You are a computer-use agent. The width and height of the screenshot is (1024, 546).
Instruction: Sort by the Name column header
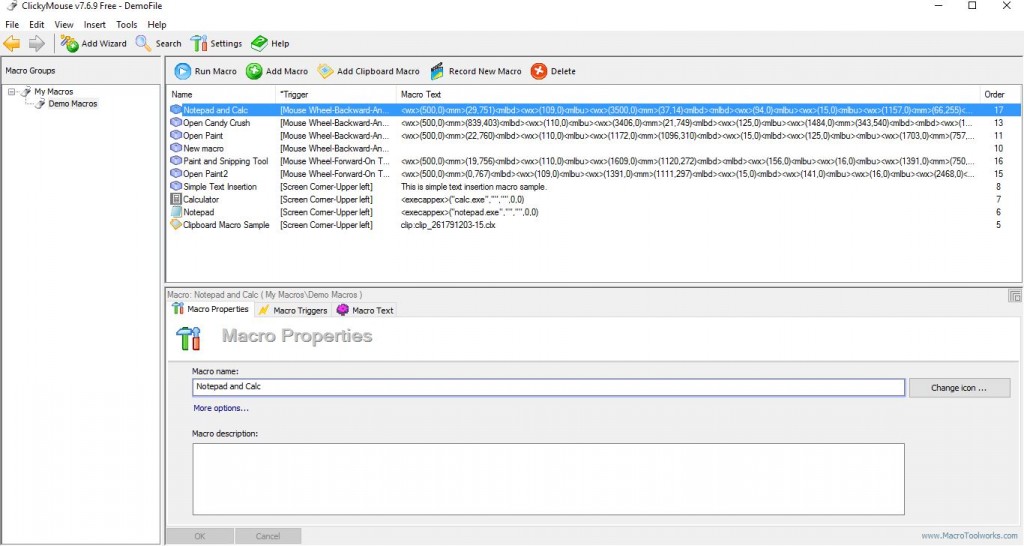[221, 95]
